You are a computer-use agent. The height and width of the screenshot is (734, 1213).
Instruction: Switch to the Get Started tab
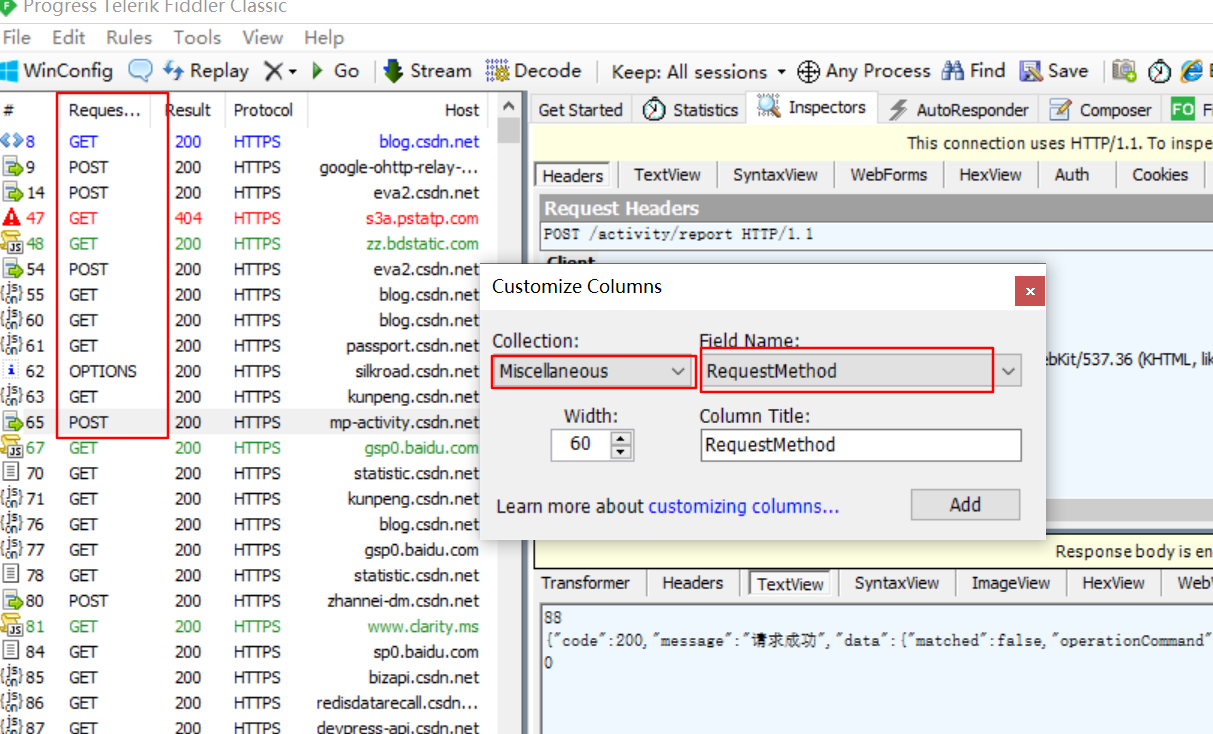pyautogui.click(x=580, y=110)
